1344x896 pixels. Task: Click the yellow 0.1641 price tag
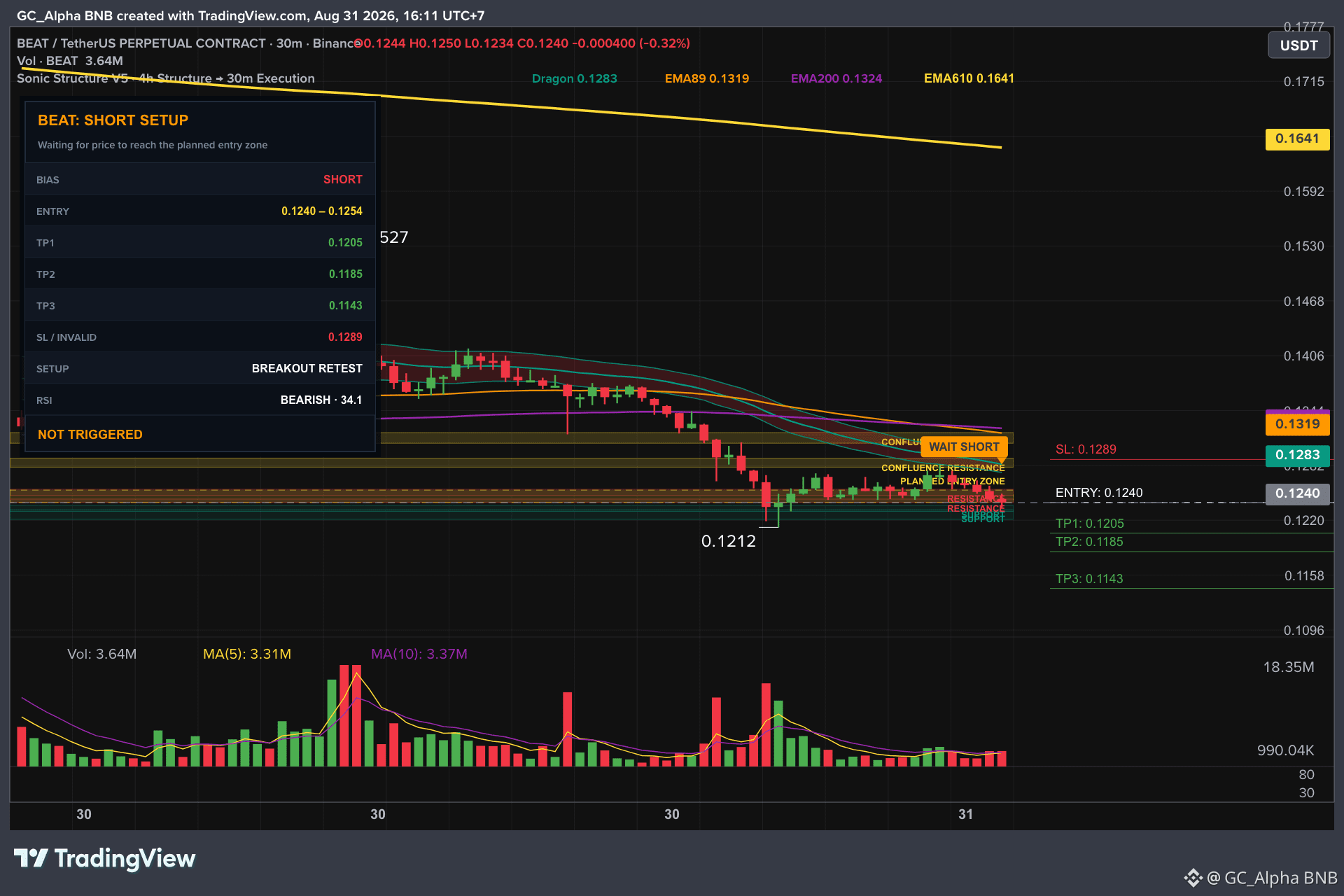pyautogui.click(x=1297, y=139)
